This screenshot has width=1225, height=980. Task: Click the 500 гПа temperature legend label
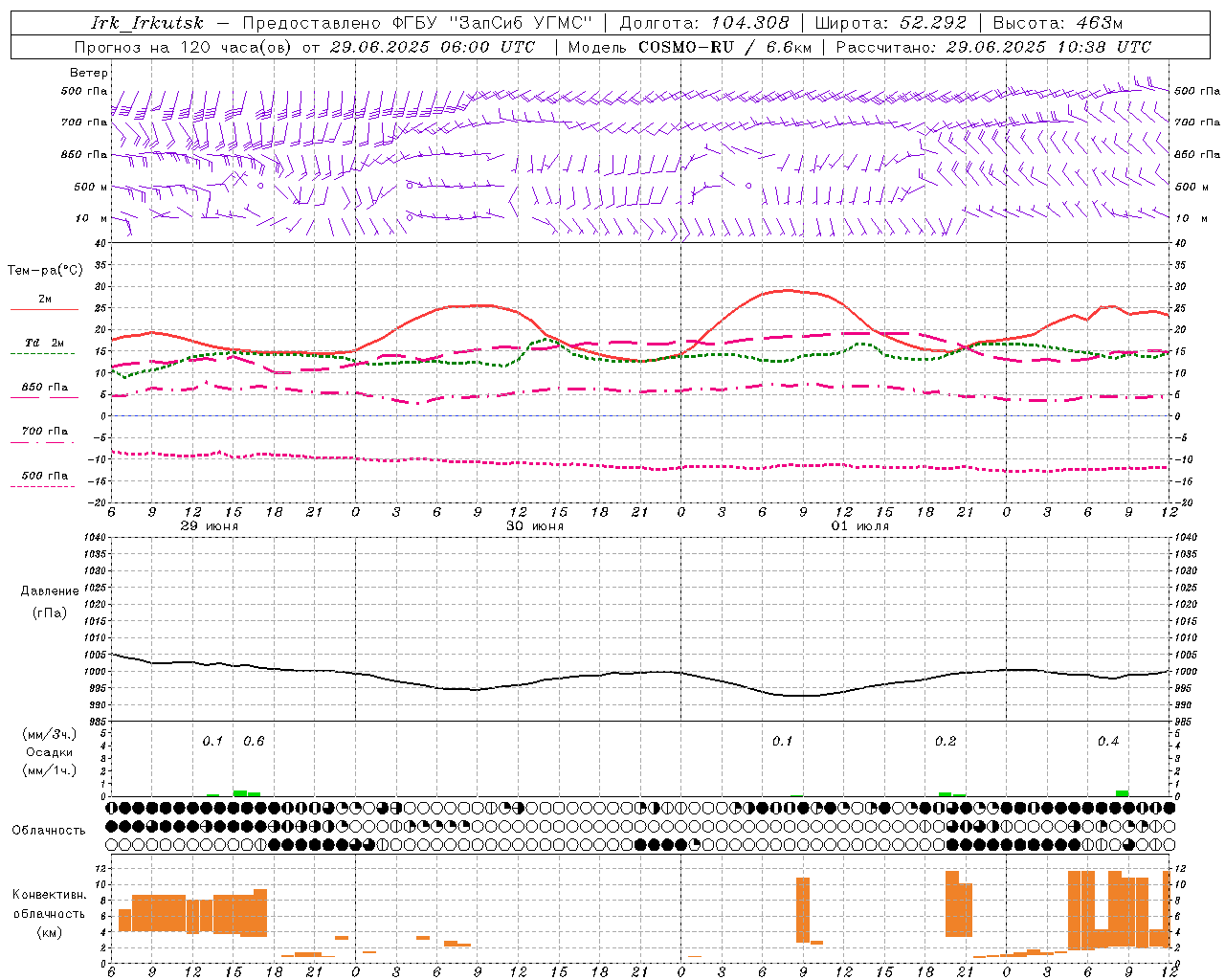pyautogui.click(x=45, y=476)
